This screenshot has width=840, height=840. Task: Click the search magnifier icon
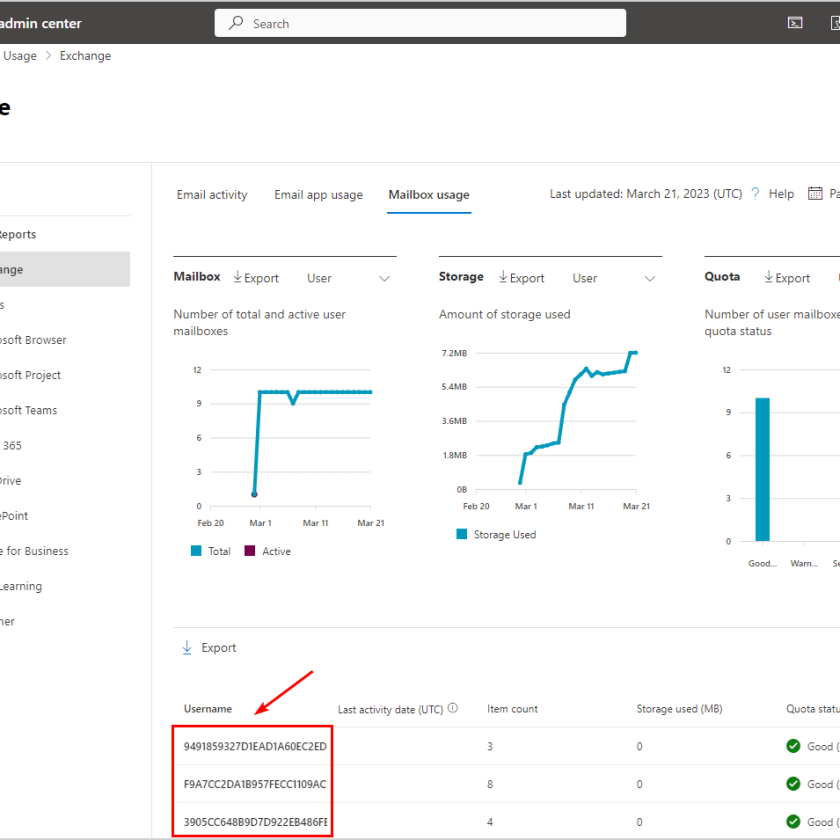(x=236, y=23)
